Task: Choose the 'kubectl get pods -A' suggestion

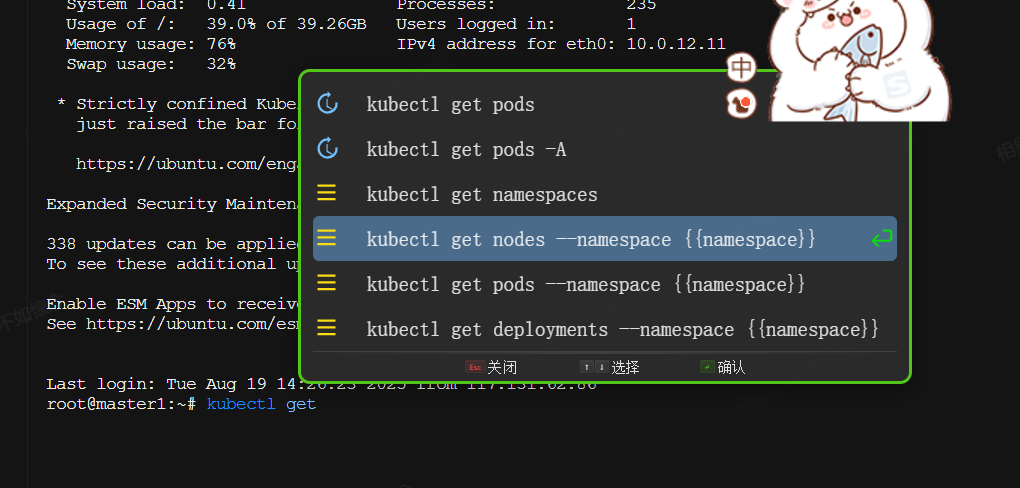Action: pyautogui.click(x=466, y=150)
